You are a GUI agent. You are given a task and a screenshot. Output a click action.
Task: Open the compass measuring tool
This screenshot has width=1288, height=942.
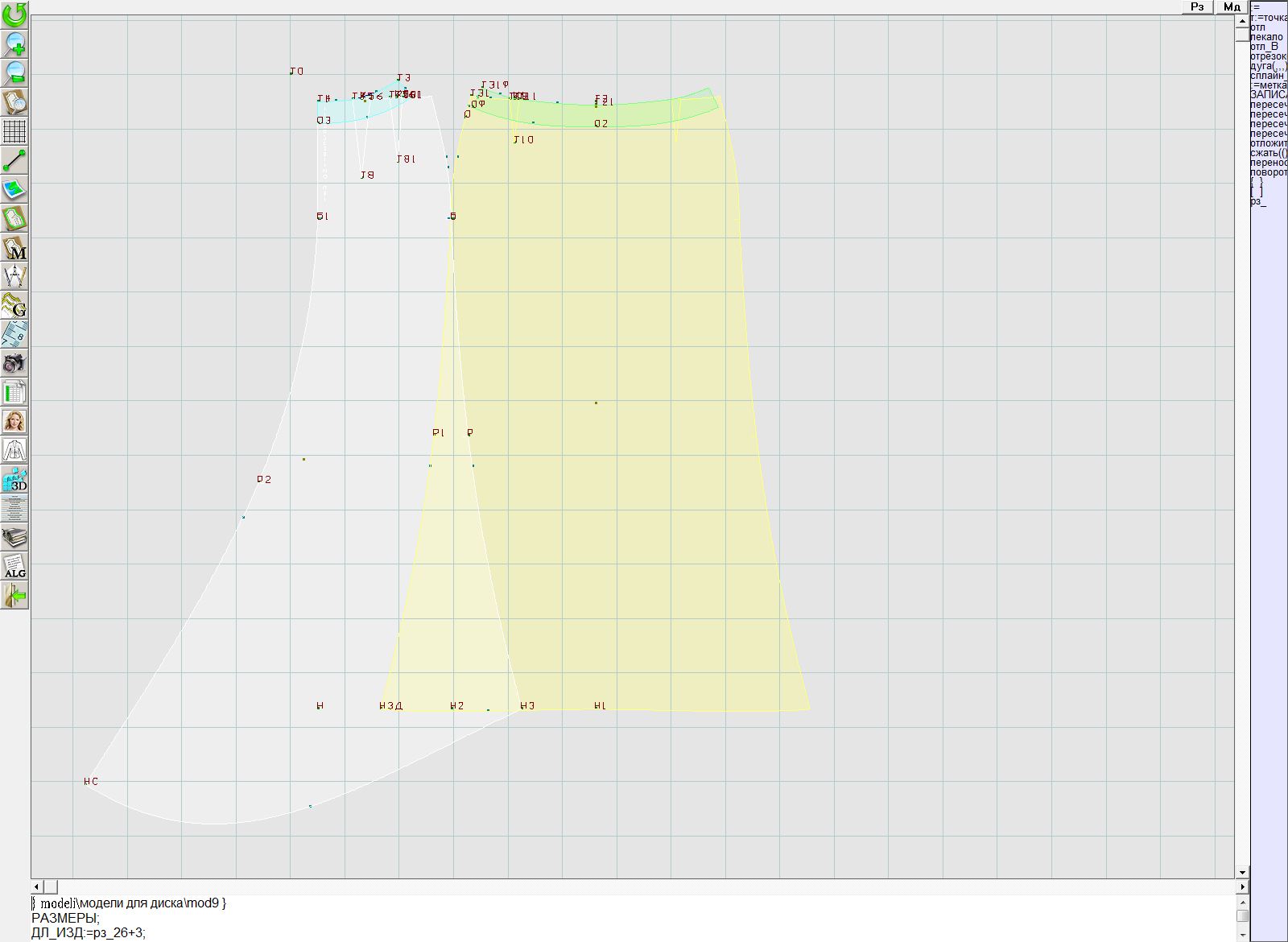coord(14,276)
